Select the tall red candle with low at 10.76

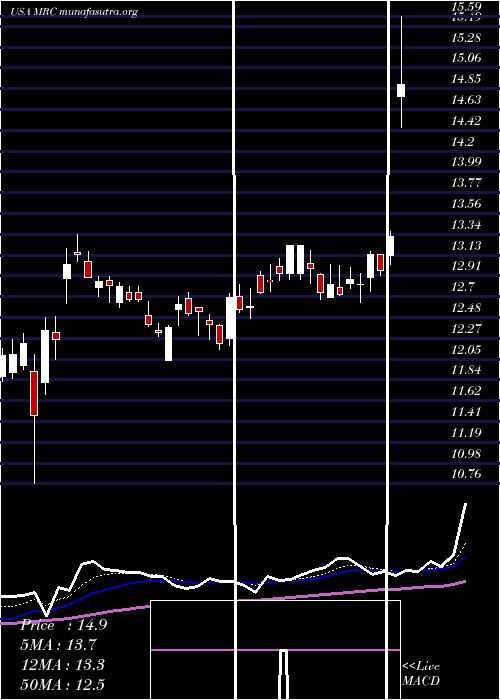[34, 393]
